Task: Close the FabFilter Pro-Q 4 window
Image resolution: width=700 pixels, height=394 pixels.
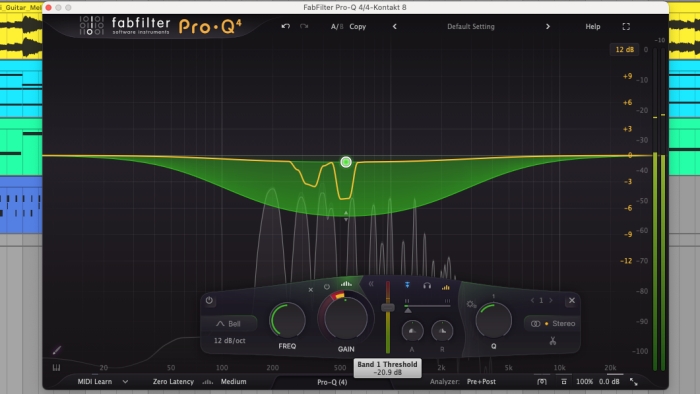Action: point(49,8)
